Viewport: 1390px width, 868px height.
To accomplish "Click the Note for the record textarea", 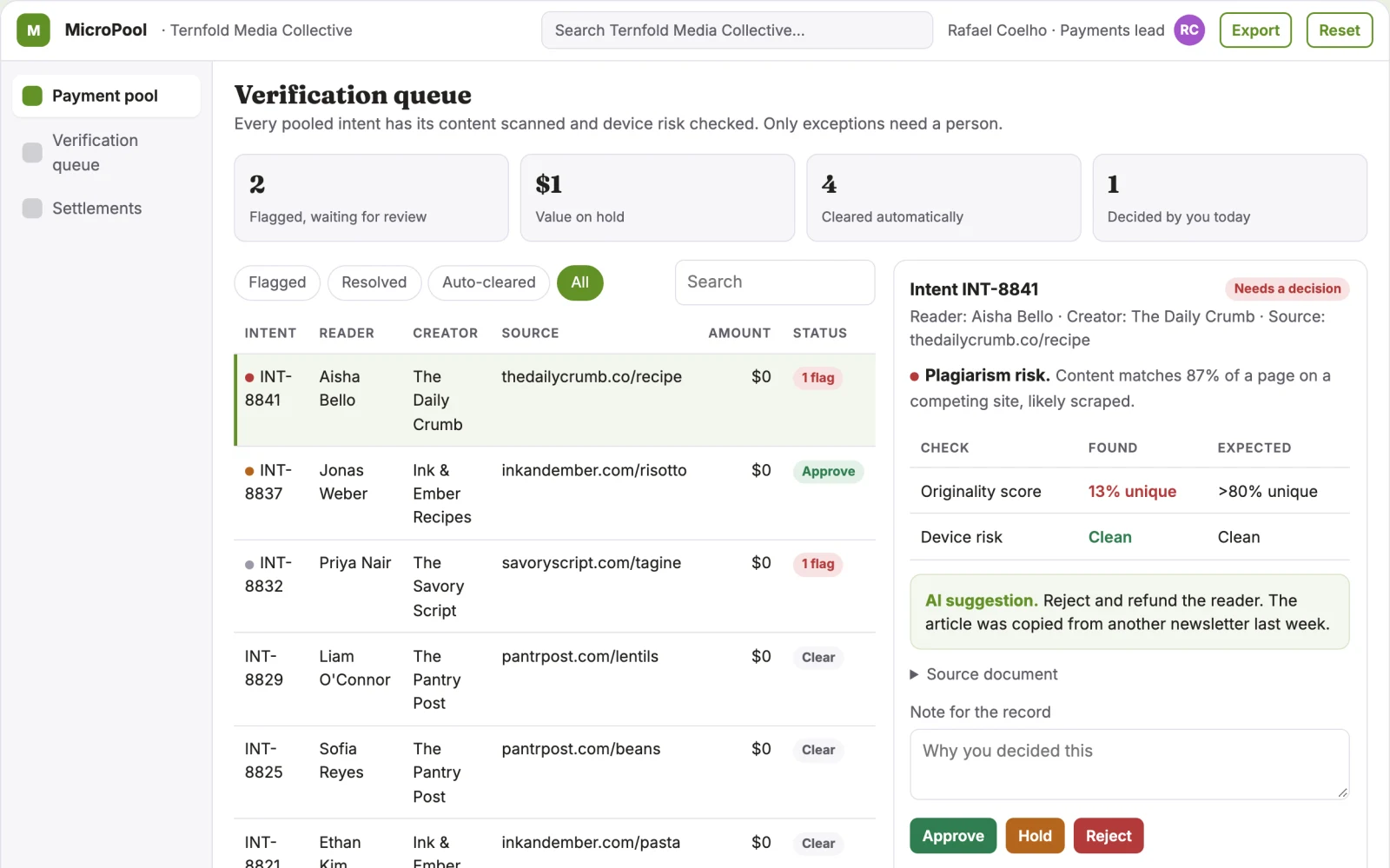I will [1129, 765].
